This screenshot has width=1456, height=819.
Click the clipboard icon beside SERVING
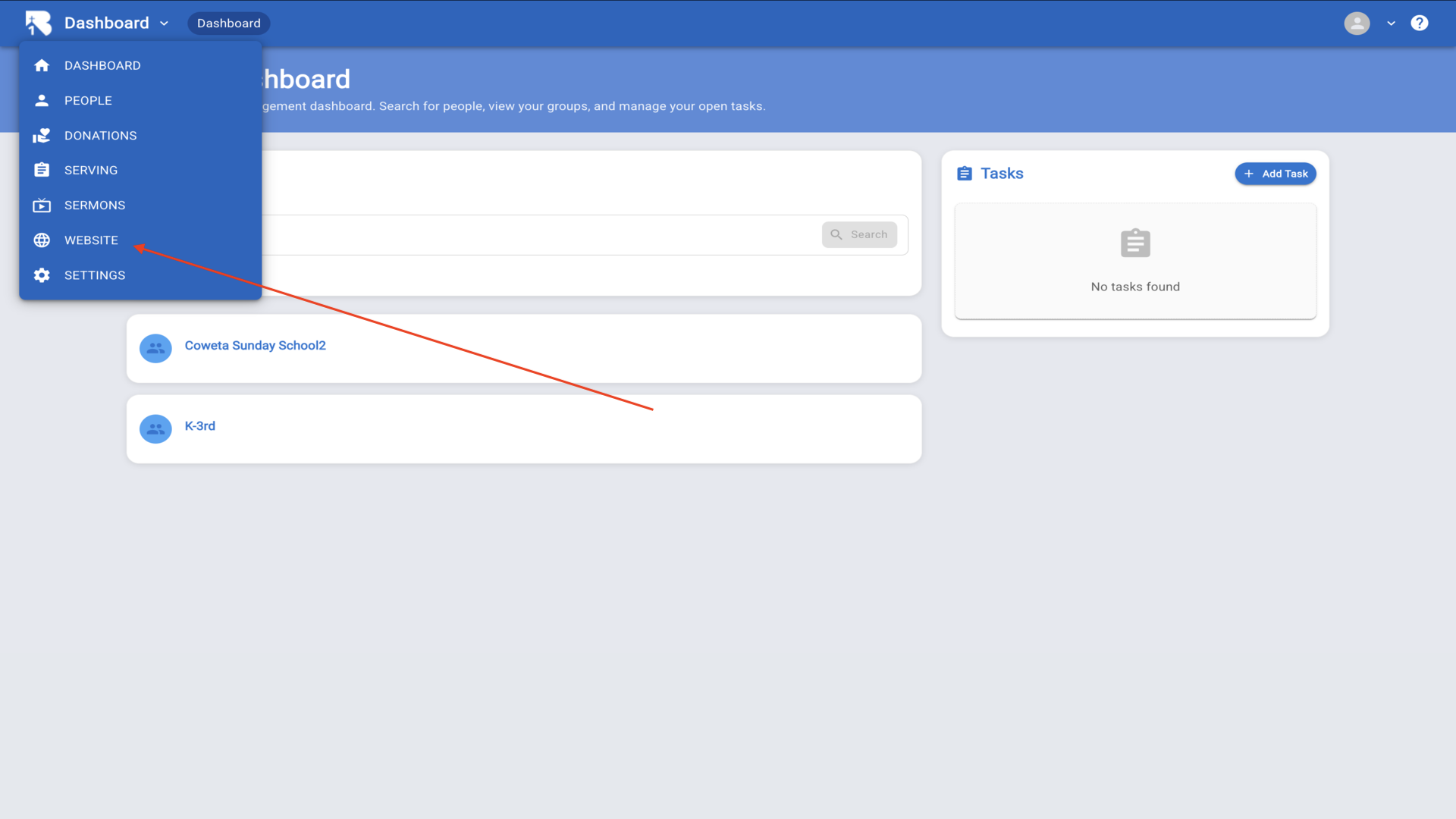pyautogui.click(x=42, y=171)
